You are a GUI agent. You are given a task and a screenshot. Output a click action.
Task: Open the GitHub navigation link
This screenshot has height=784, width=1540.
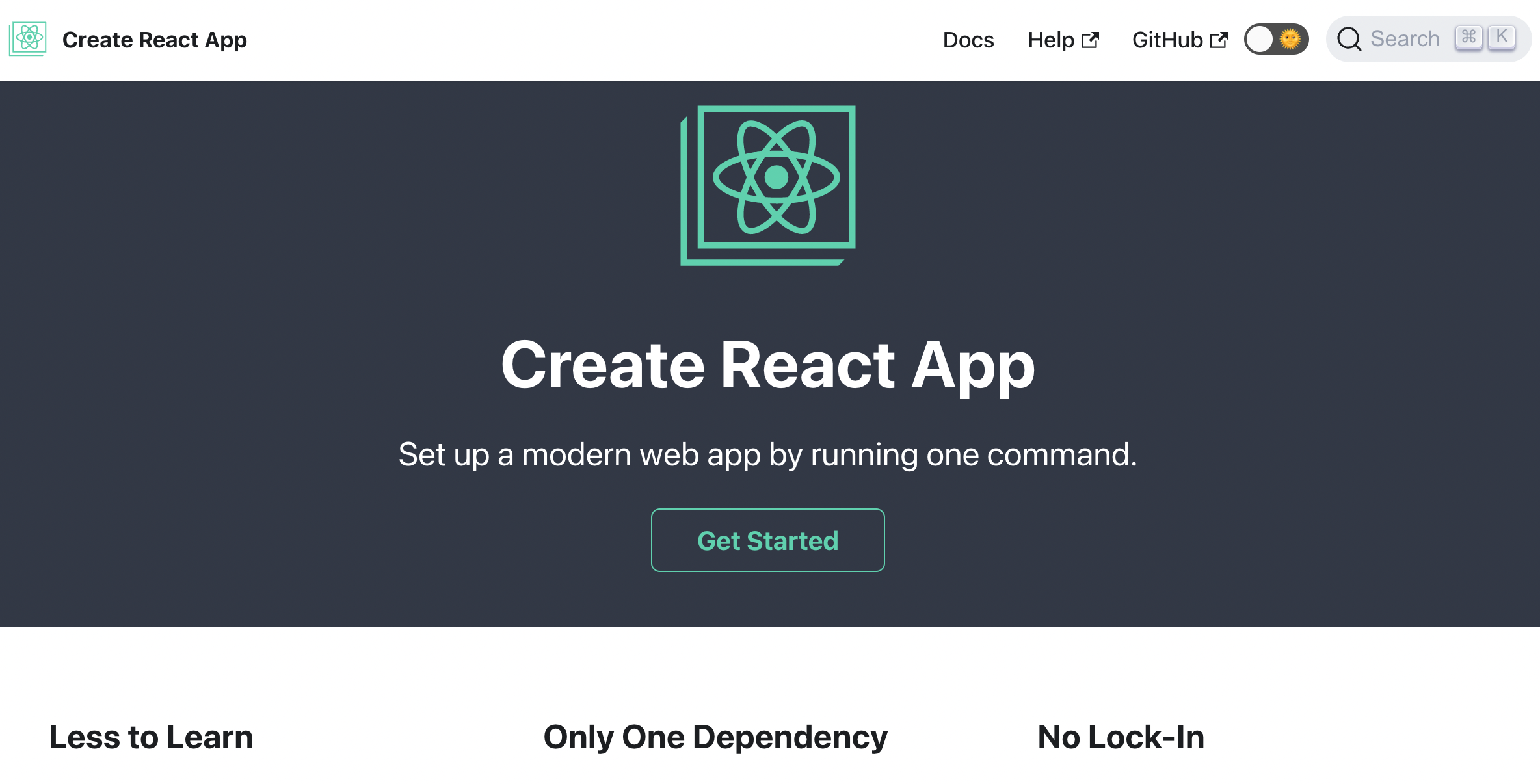1167,40
